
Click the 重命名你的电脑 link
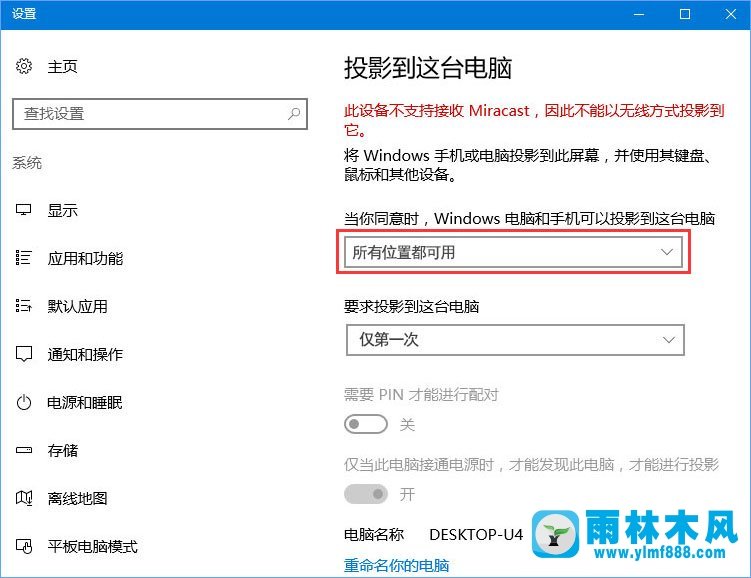coord(397,566)
